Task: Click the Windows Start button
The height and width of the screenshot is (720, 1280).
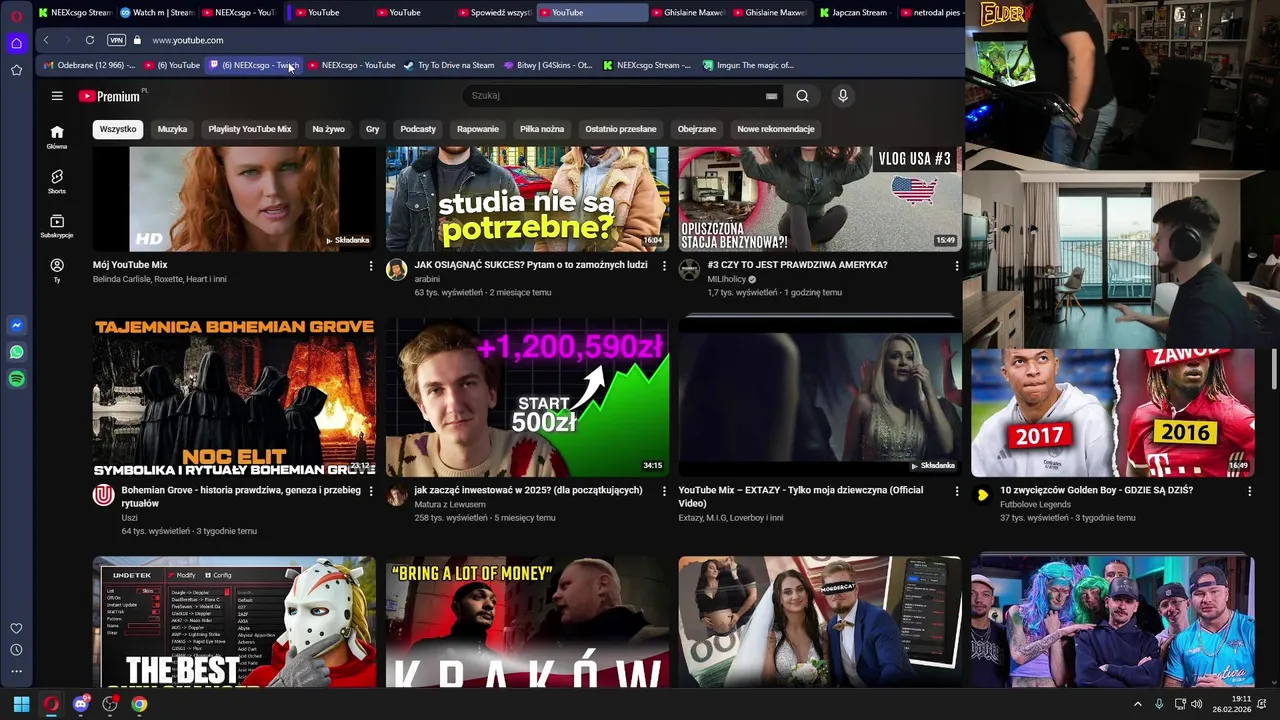Action: [21, 704]
